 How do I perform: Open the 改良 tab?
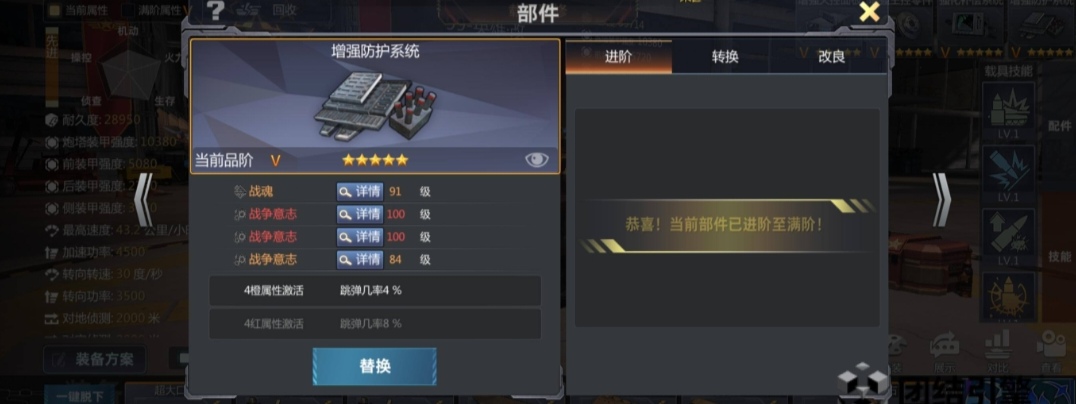click(x=832, y=57)
